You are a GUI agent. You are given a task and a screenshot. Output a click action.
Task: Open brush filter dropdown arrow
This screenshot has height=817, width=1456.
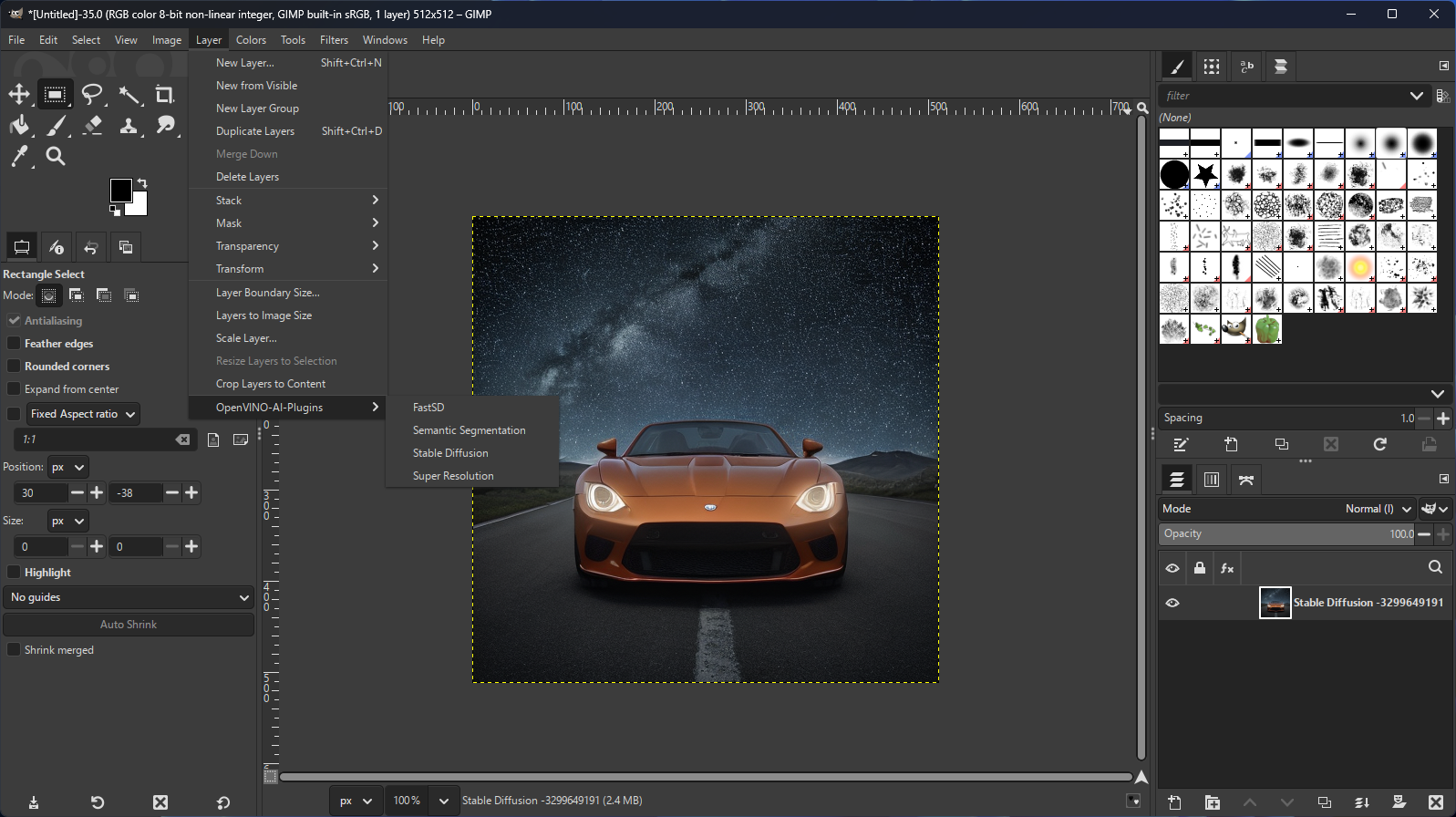1417,96
